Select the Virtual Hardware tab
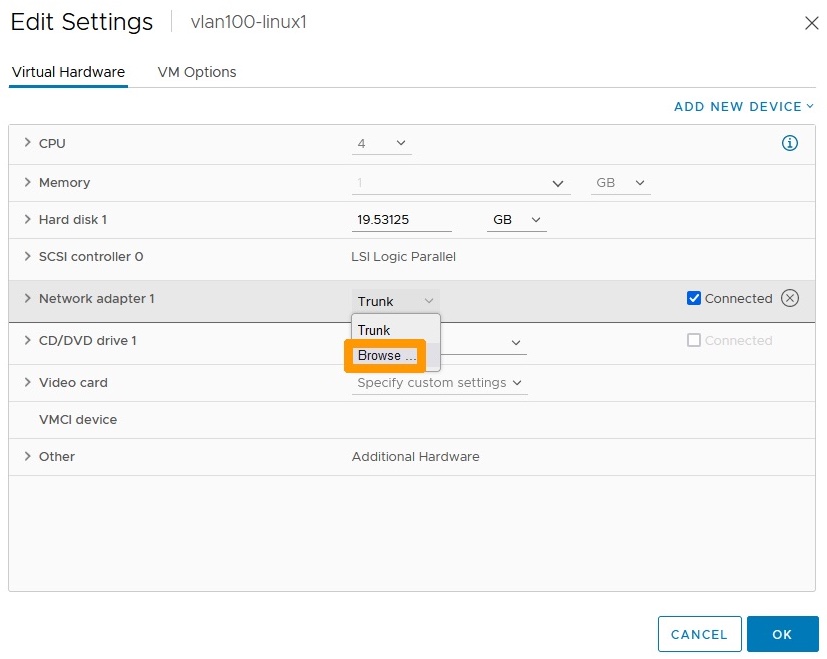This screenshot has height=659, width=827. [68, 72]
